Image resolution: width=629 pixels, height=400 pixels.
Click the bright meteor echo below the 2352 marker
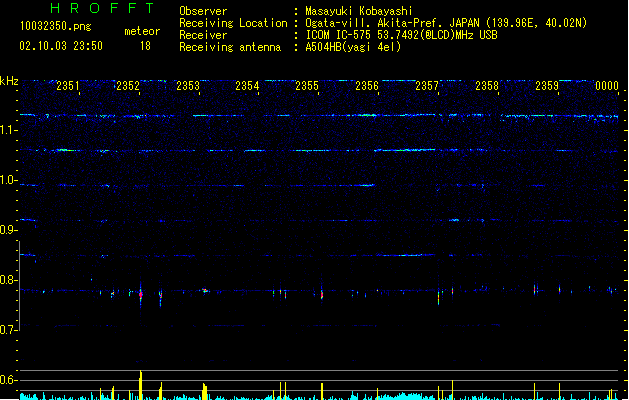140,294
